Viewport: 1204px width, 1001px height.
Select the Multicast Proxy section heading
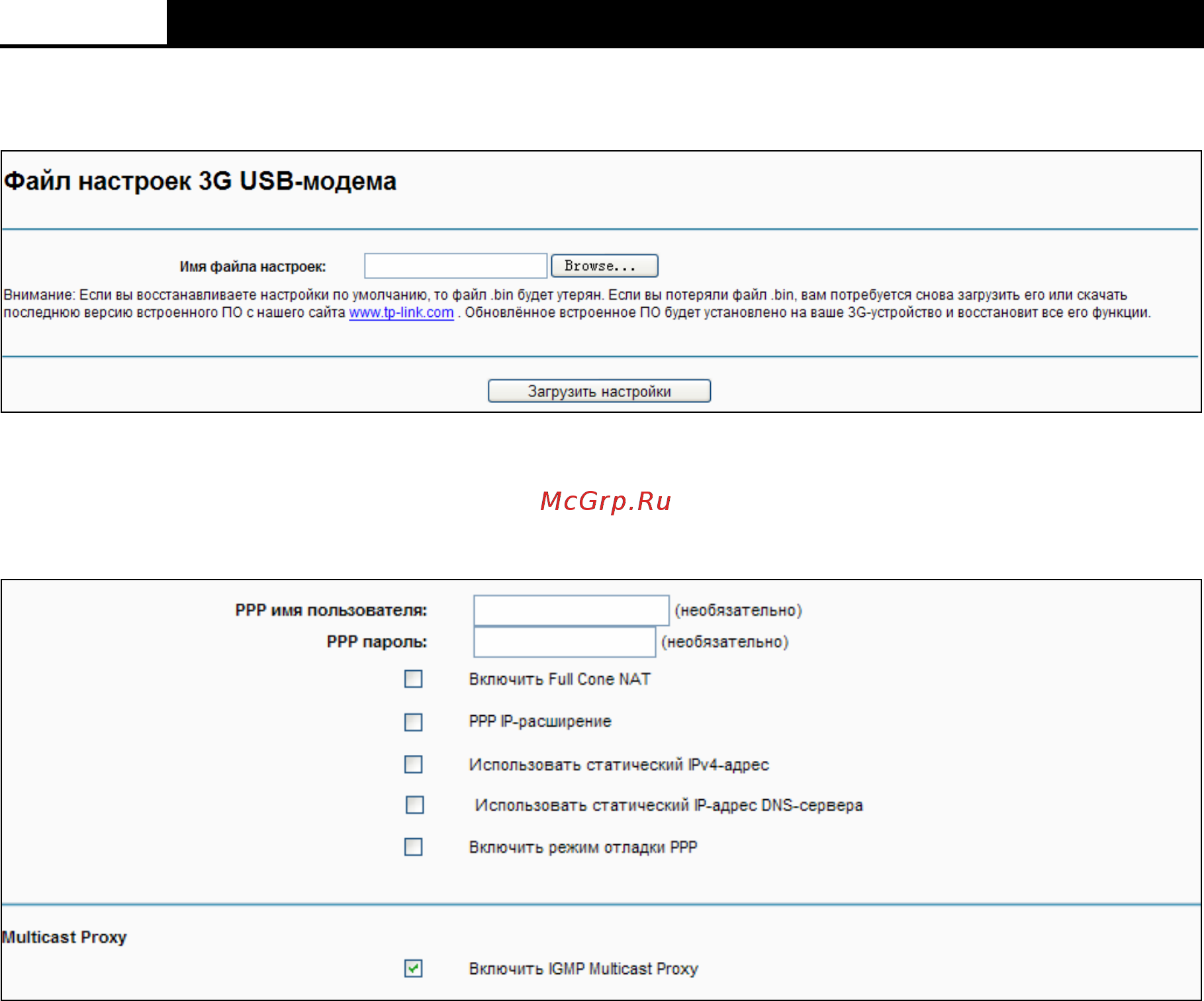[x=64, y=937]
